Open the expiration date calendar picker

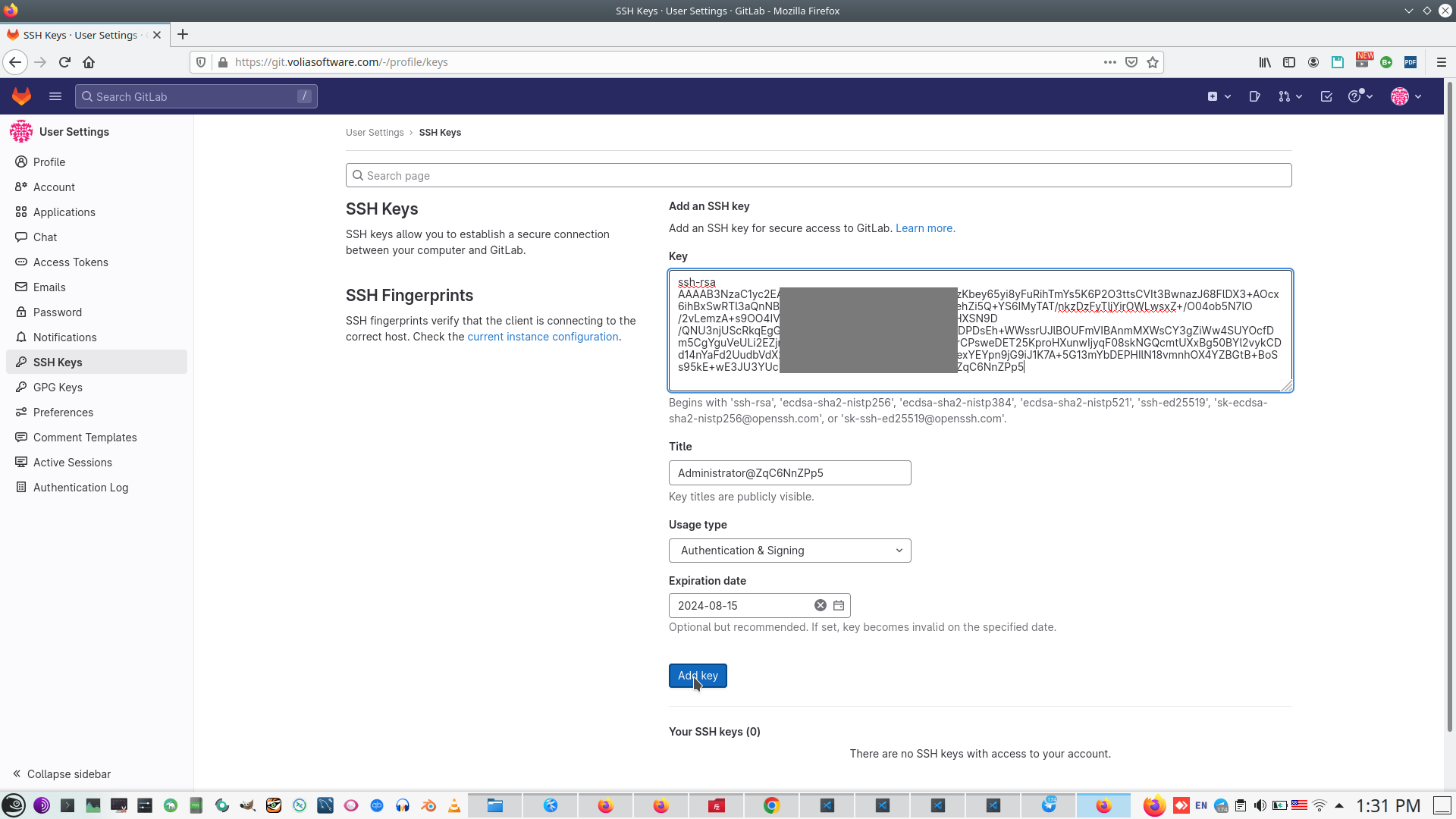click(x=839, y=605)
